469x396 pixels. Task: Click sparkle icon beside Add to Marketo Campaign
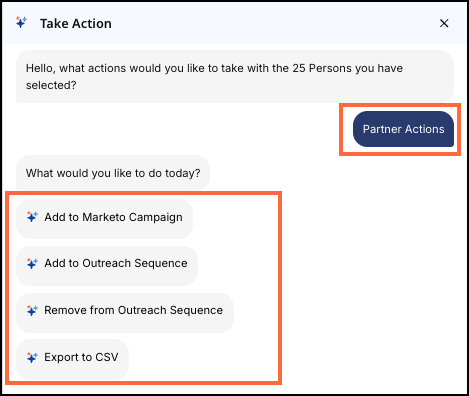pos(32,217)
